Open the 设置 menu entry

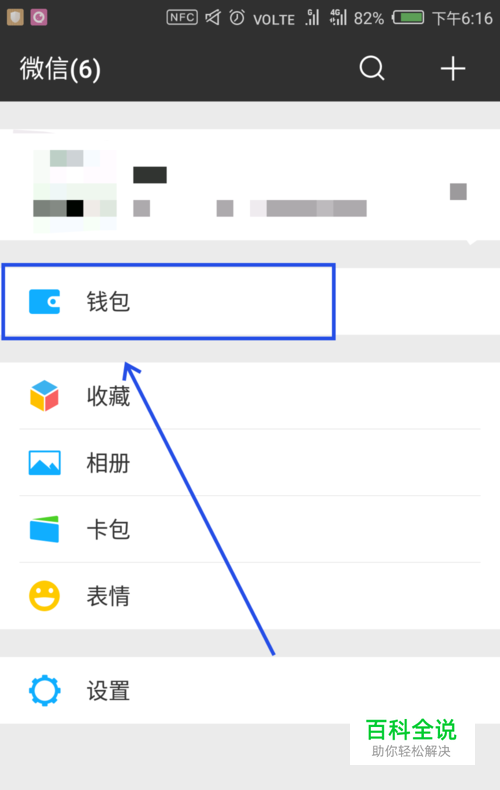[250, 690]
